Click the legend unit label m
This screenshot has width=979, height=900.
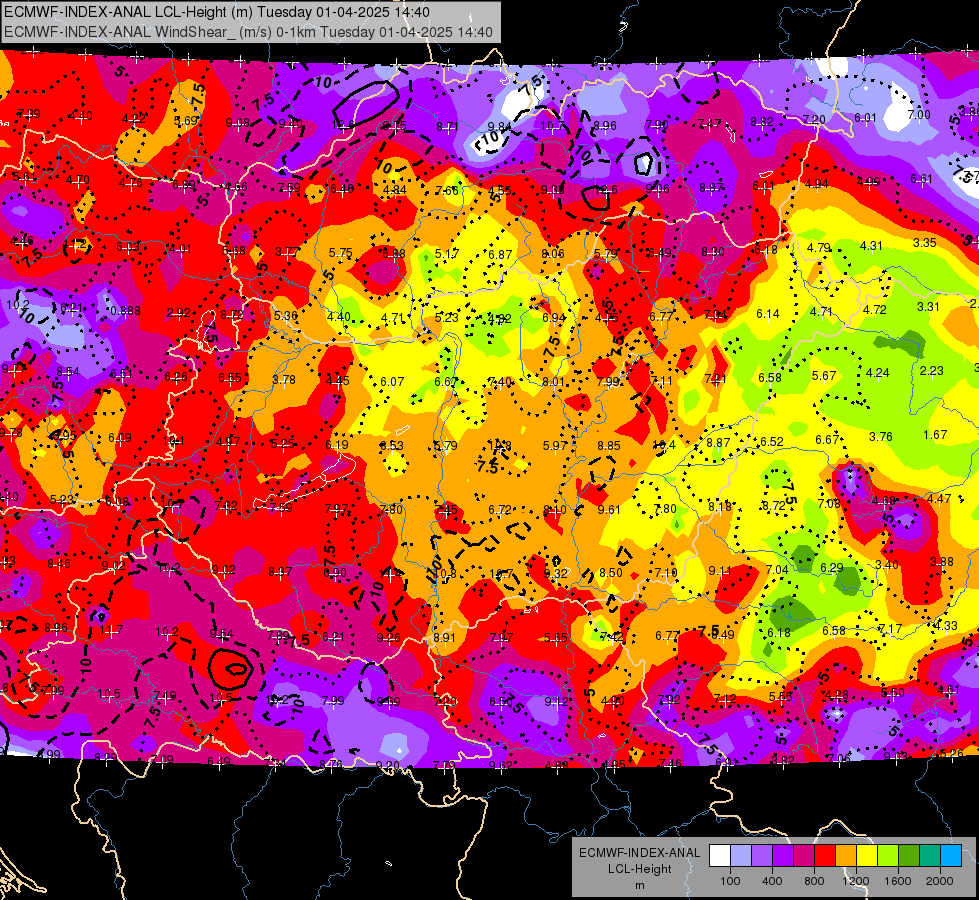(x=639, y=886)
